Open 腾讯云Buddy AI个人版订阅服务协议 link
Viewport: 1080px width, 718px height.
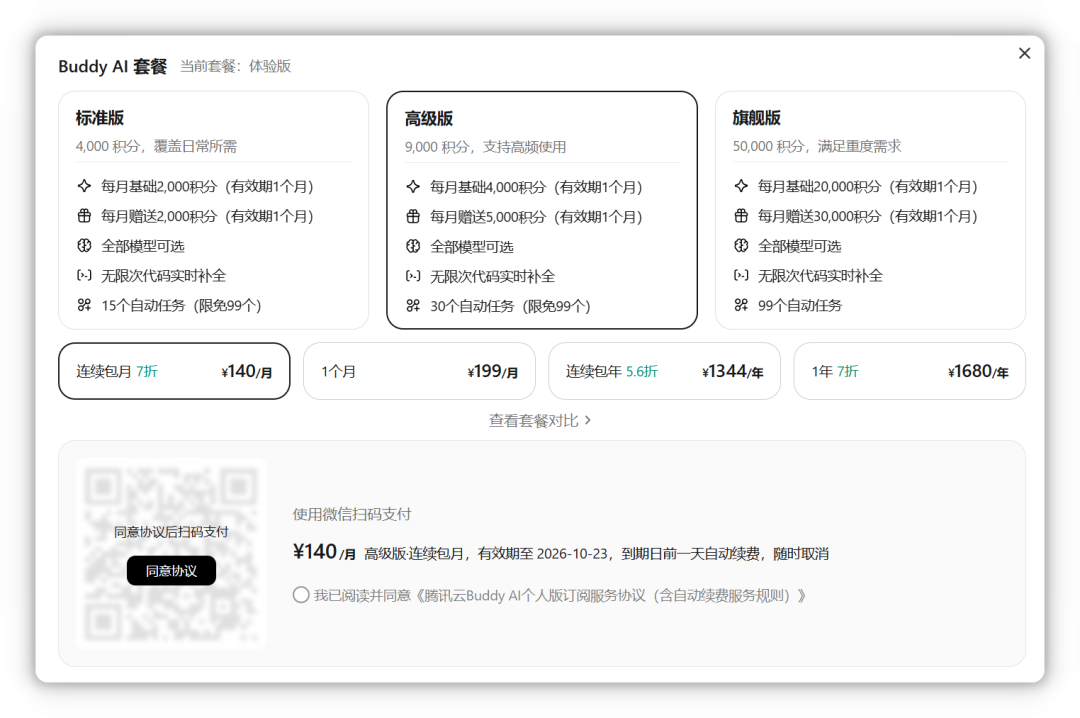coord(611,595)
